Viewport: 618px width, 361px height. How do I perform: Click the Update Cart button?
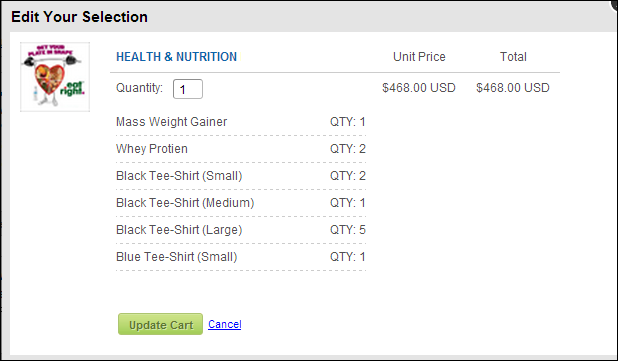(x=160, y=324)
